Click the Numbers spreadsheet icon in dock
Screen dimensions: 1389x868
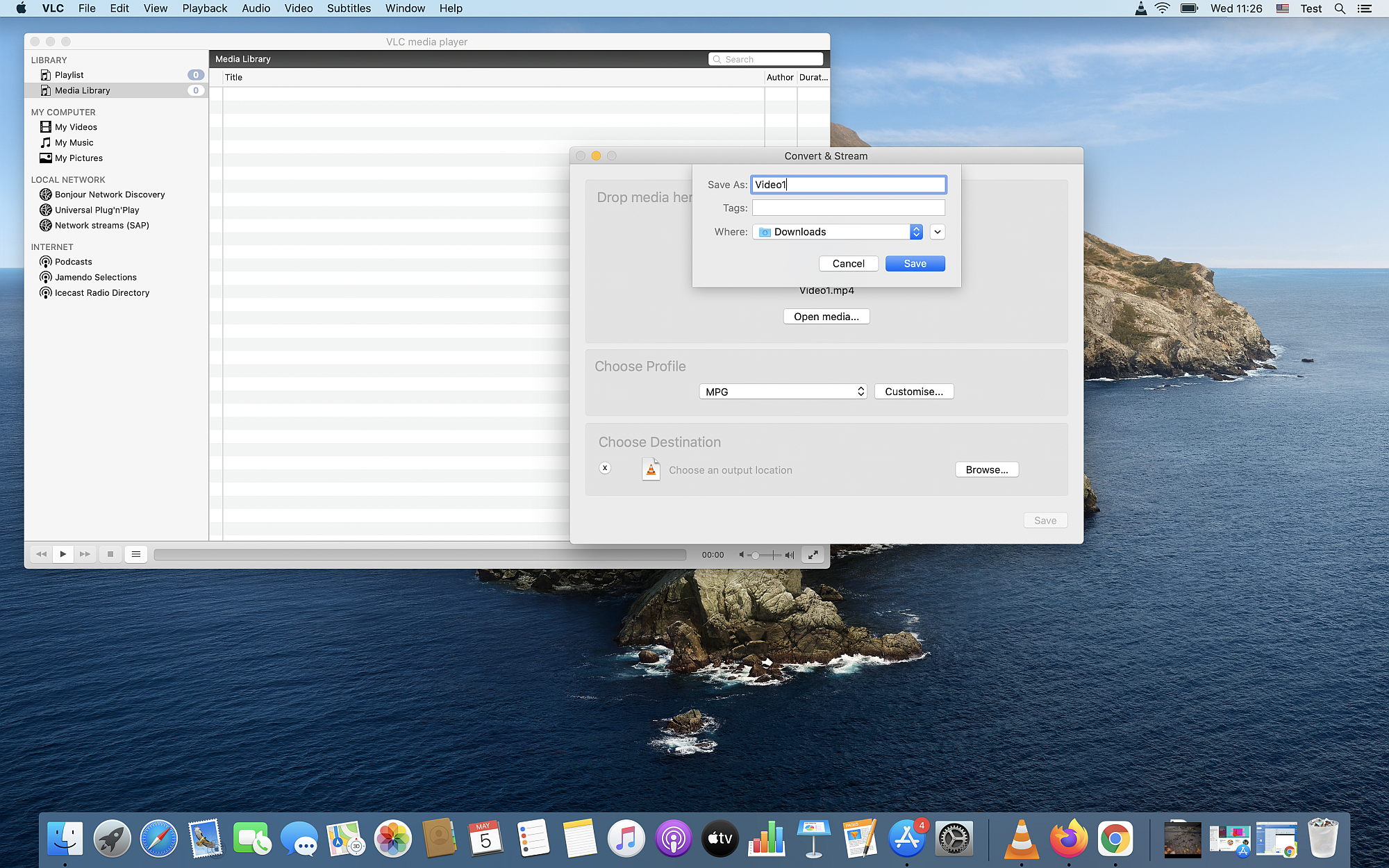(765, 838)
